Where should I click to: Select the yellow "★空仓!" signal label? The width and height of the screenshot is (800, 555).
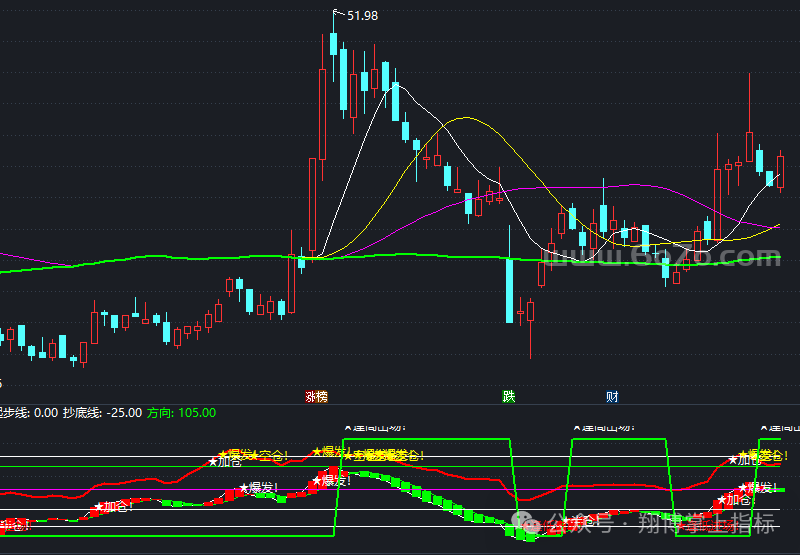point(268,456)
